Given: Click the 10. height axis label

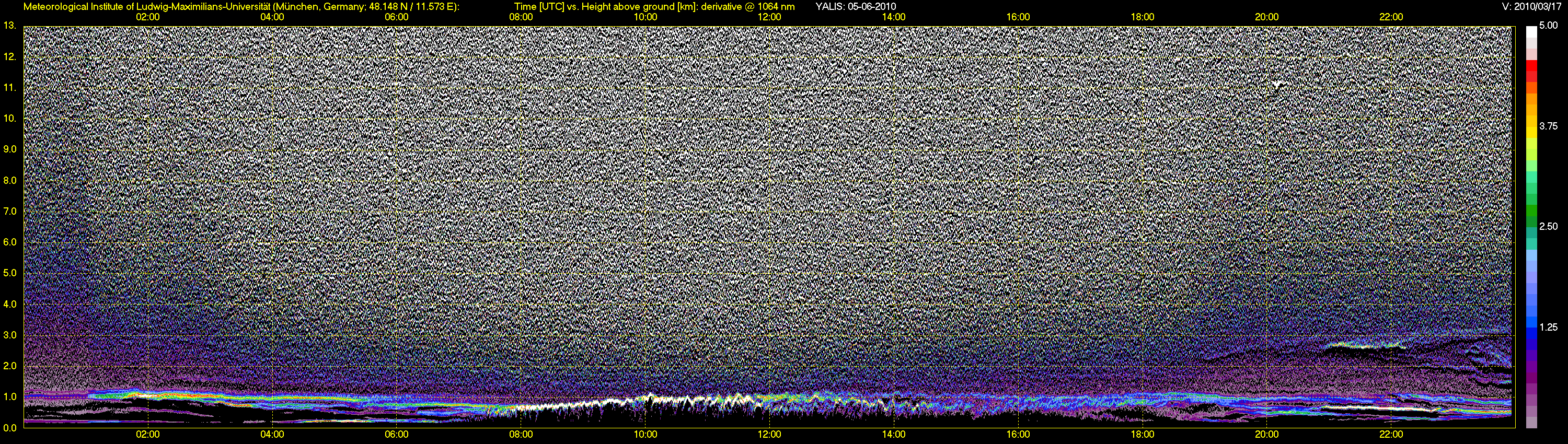Looking at the screenshot, I should coord(9,118).
